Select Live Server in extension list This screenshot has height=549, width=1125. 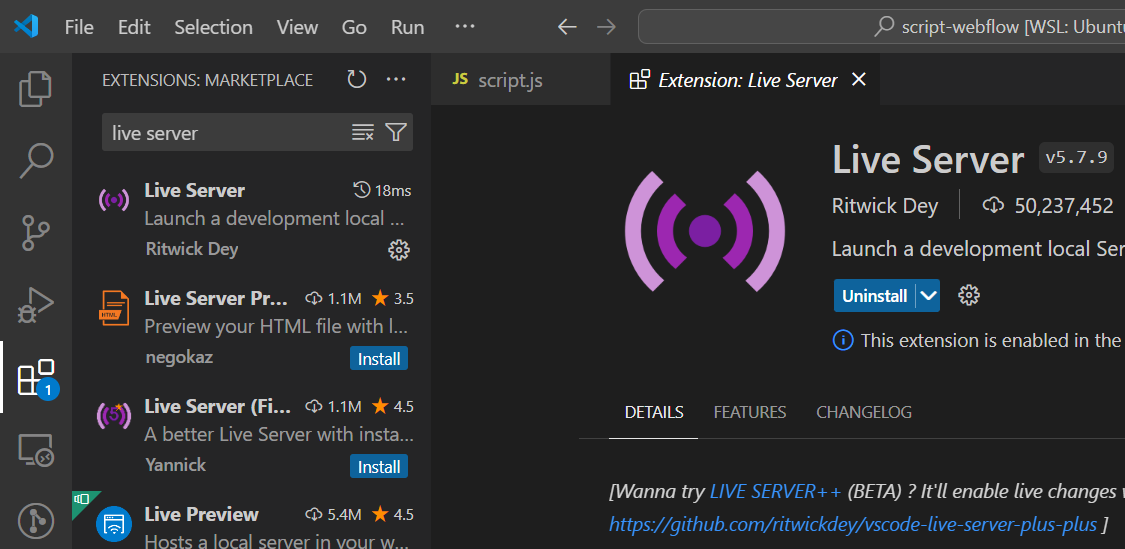point(251,220)
